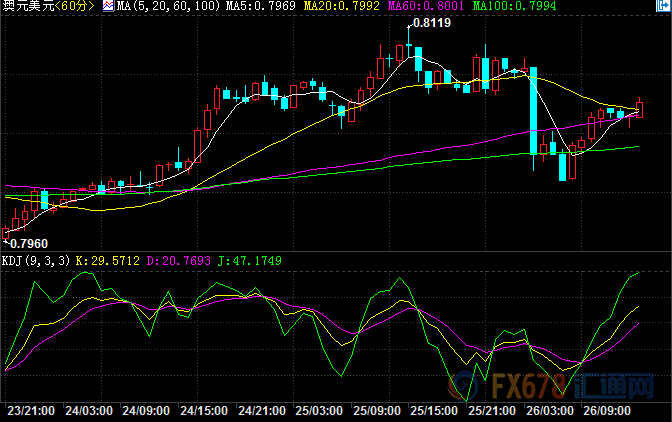The image size is (672, 422).
Task: Click the J:47.1749 value
Action: coord(250,260)
